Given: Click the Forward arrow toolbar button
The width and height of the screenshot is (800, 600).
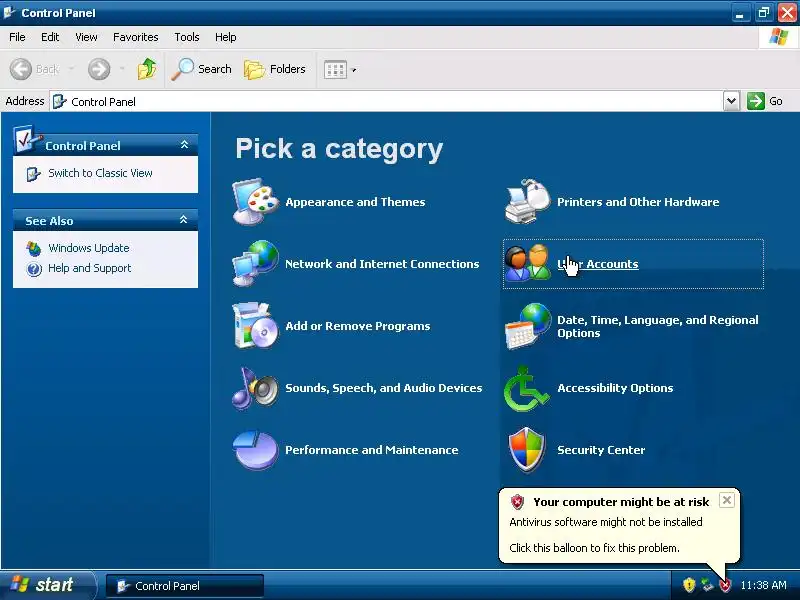Looking at the screenshot, I should click(99, 69).
